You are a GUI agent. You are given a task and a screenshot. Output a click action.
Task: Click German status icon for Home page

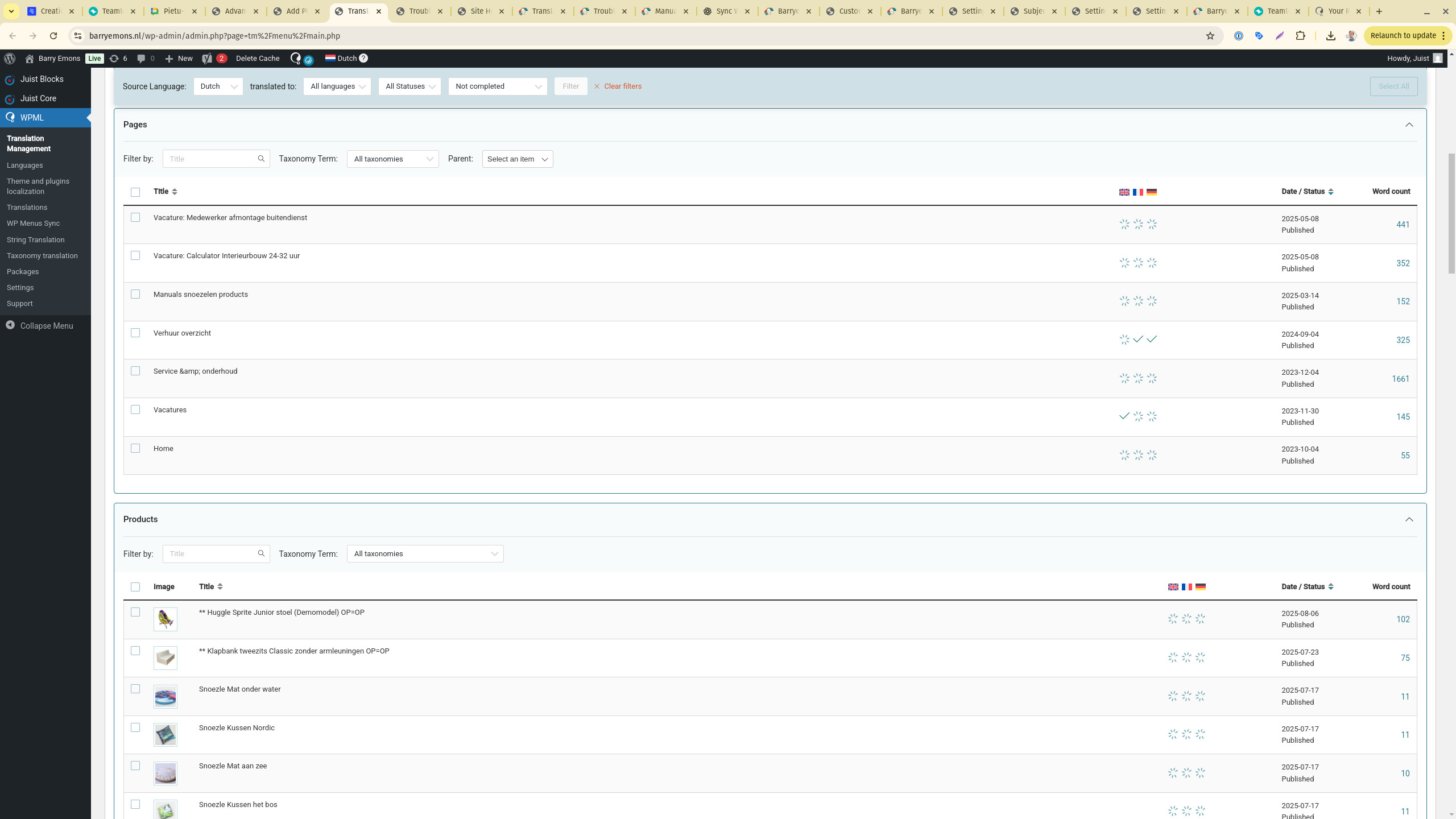pos(1152,455)
